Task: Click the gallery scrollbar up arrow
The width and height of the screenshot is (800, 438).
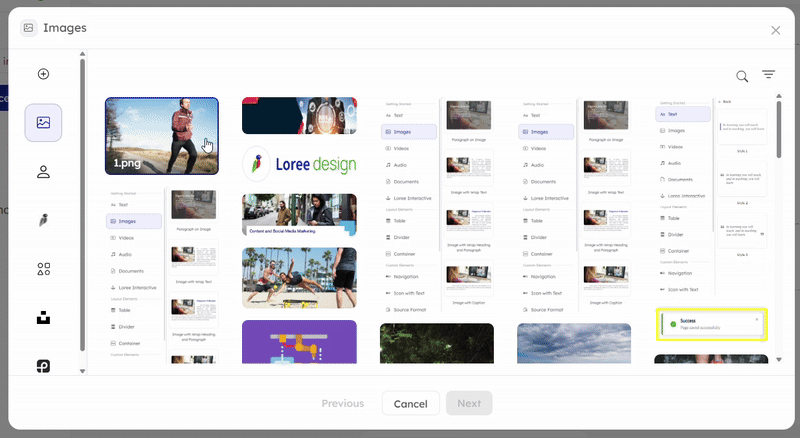Action: pos(779,96)
